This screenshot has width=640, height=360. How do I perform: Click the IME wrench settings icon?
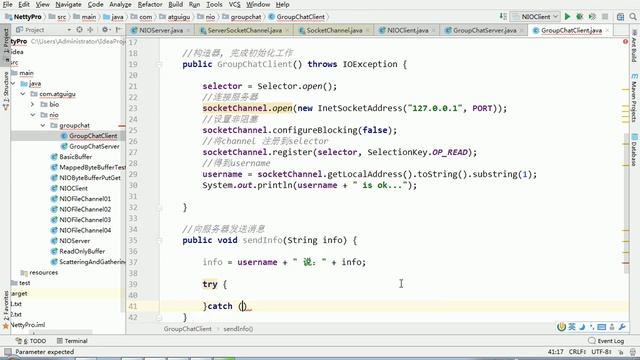pyautogui.click(x=622, y=327)
